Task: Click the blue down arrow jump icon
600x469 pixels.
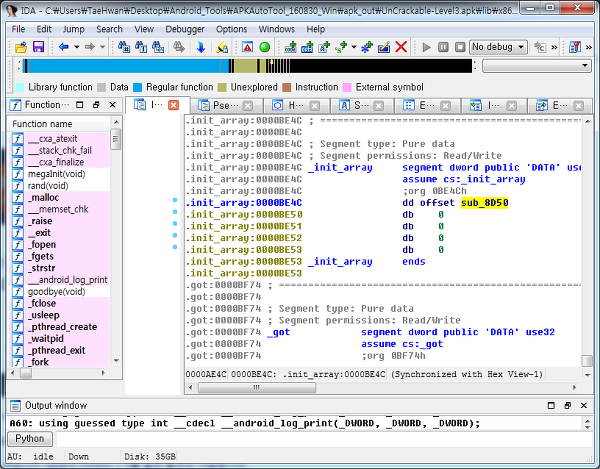Action: pyautogui.click(x=201, y=47)
